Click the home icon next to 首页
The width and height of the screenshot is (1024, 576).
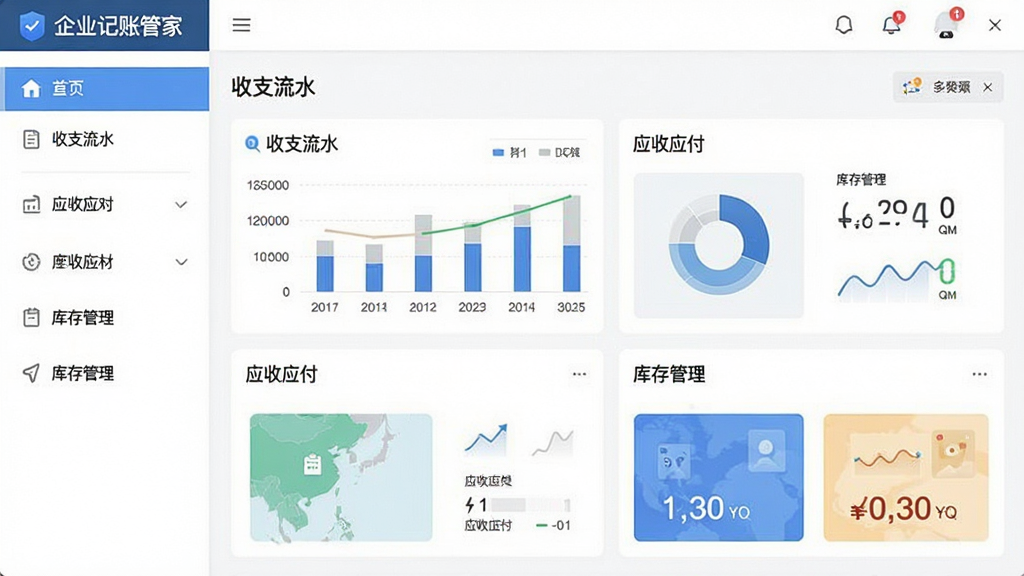[31, 88]
